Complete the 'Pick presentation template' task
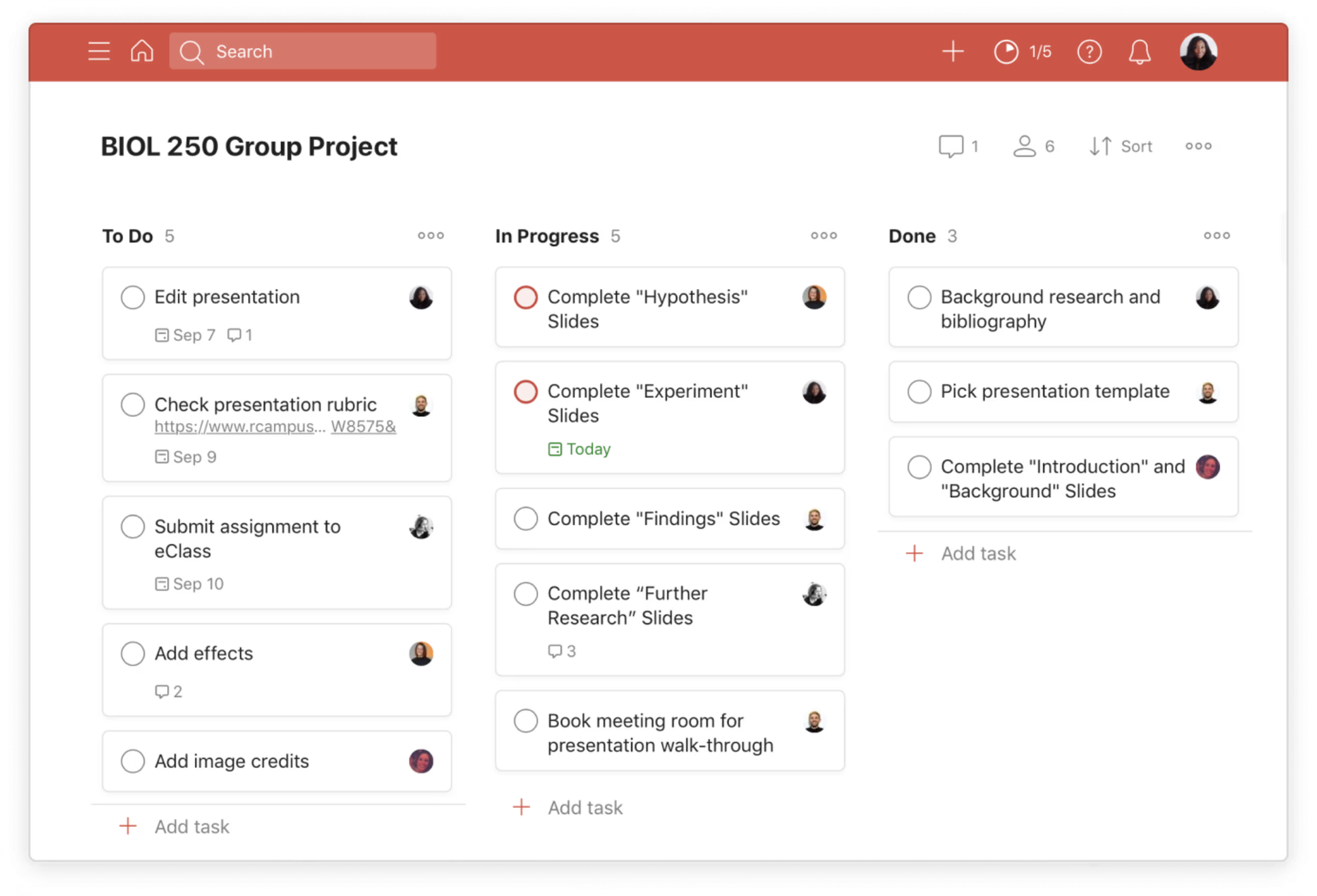 (919, 392)
